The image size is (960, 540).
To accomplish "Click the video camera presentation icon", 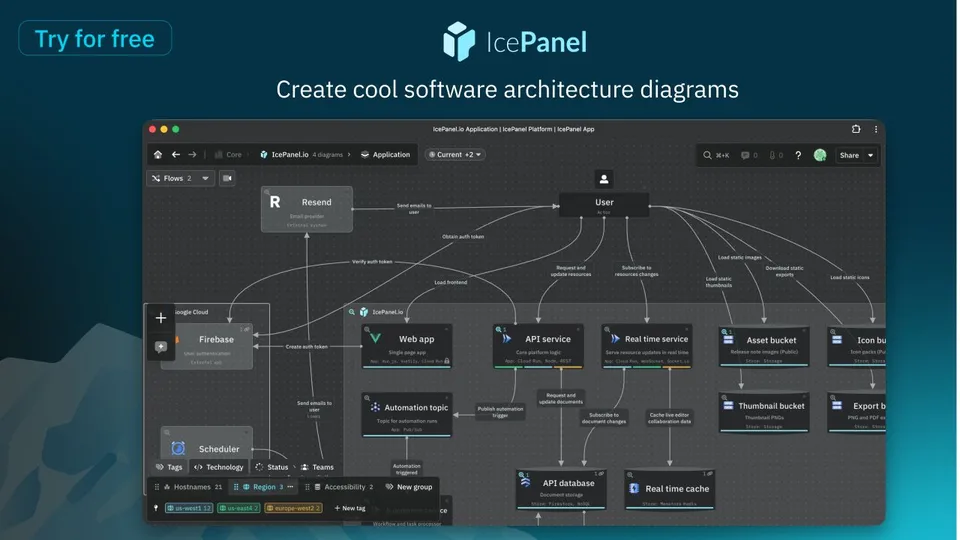I will click(x=227, y=178).
